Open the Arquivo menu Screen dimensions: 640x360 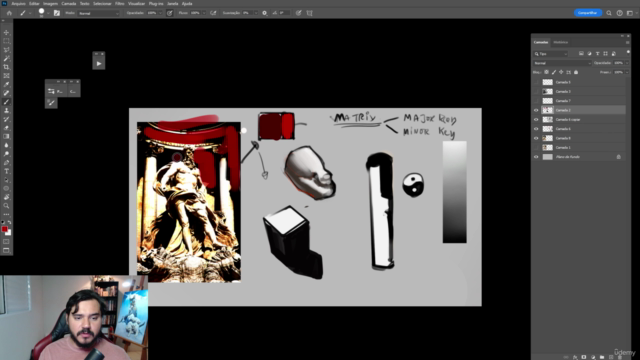pyautogui.click(x=18, y=4)
